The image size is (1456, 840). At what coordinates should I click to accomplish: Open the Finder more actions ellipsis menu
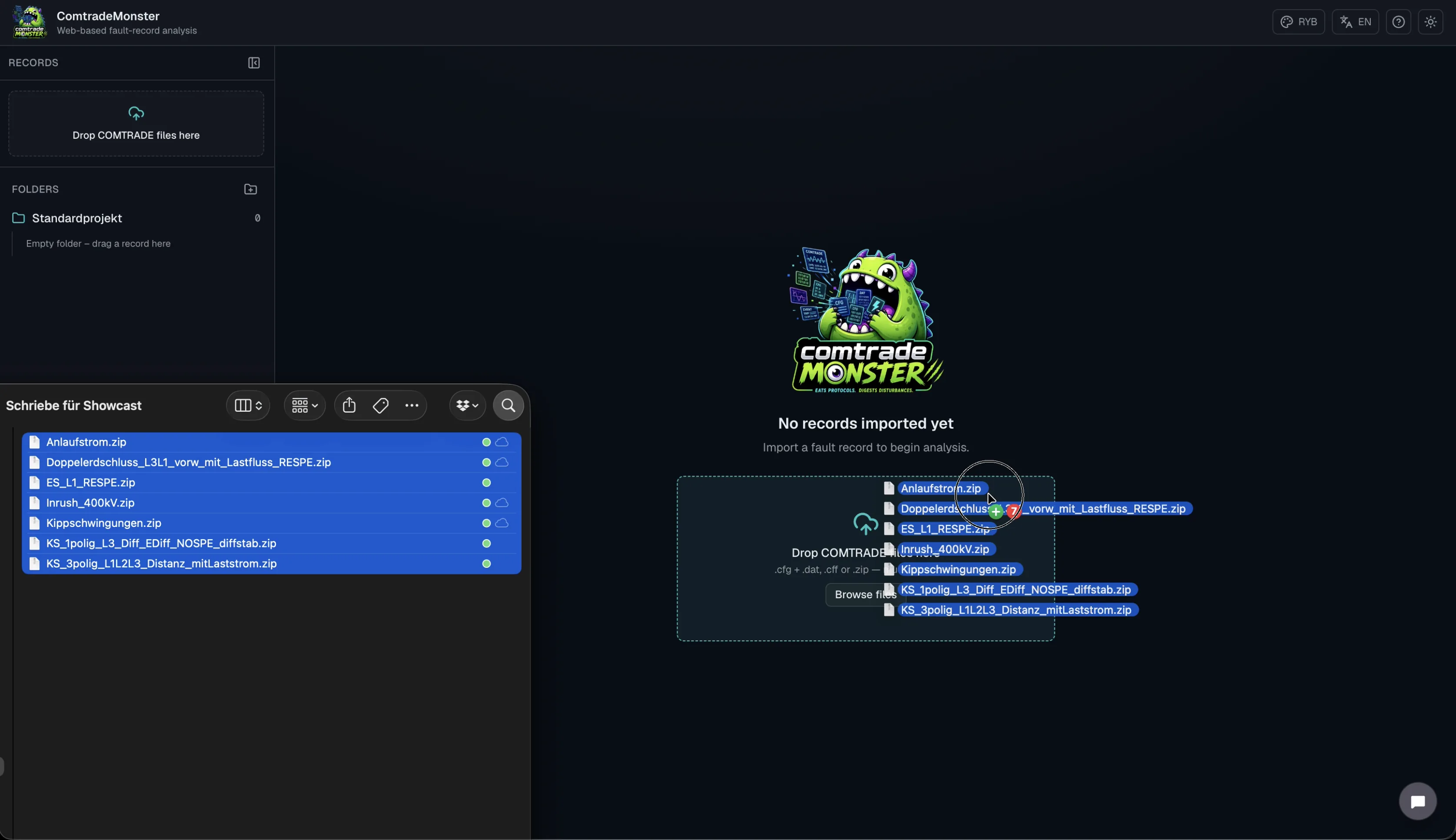click(x=412, y=406)
